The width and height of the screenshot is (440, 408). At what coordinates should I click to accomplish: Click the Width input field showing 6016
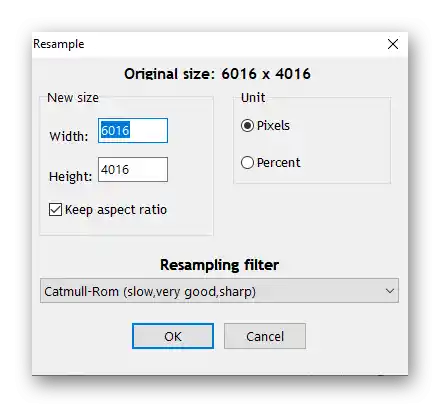pos(133,130)
